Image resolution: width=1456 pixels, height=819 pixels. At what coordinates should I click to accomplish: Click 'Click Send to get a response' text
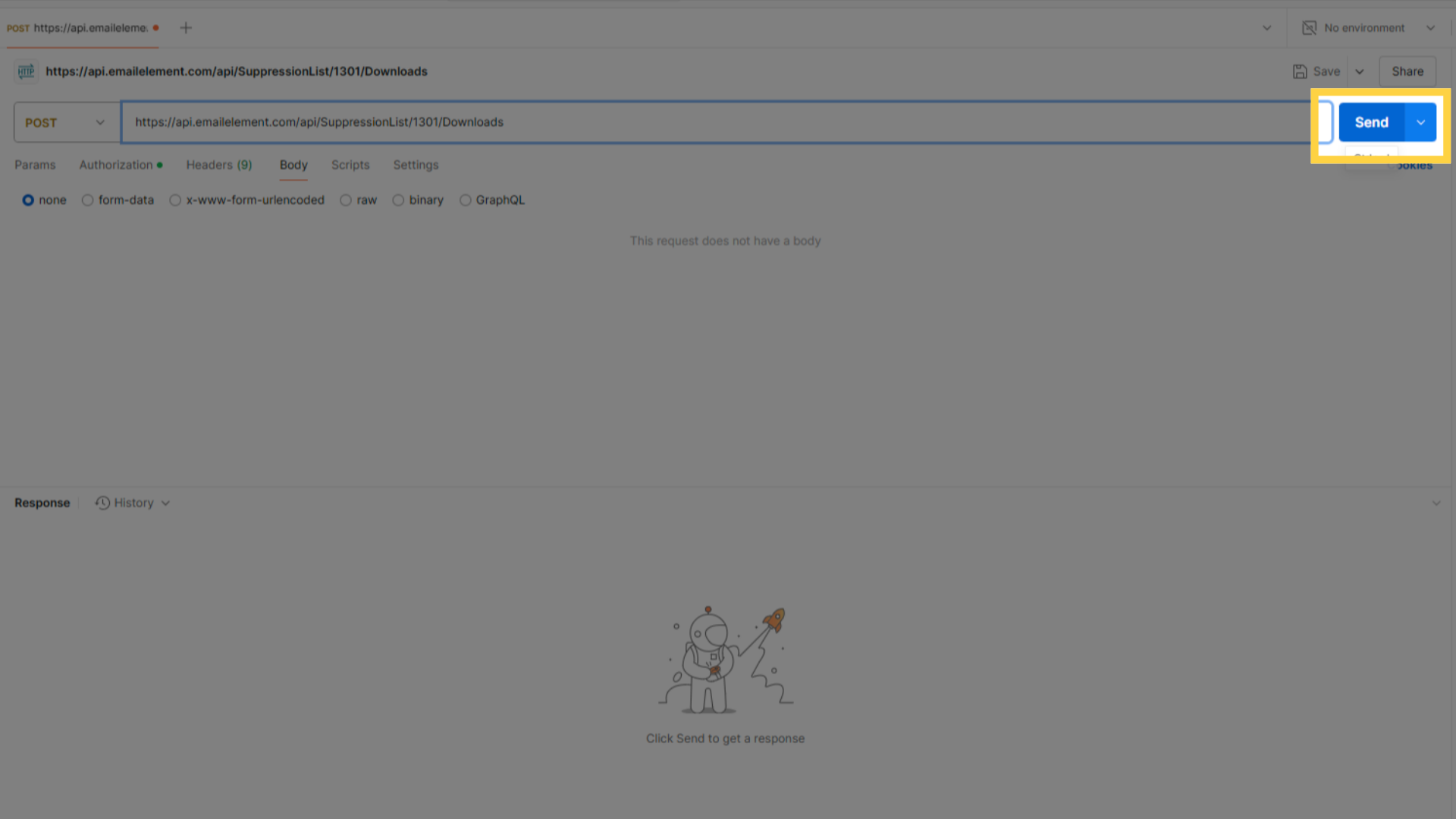coord(725,739)
